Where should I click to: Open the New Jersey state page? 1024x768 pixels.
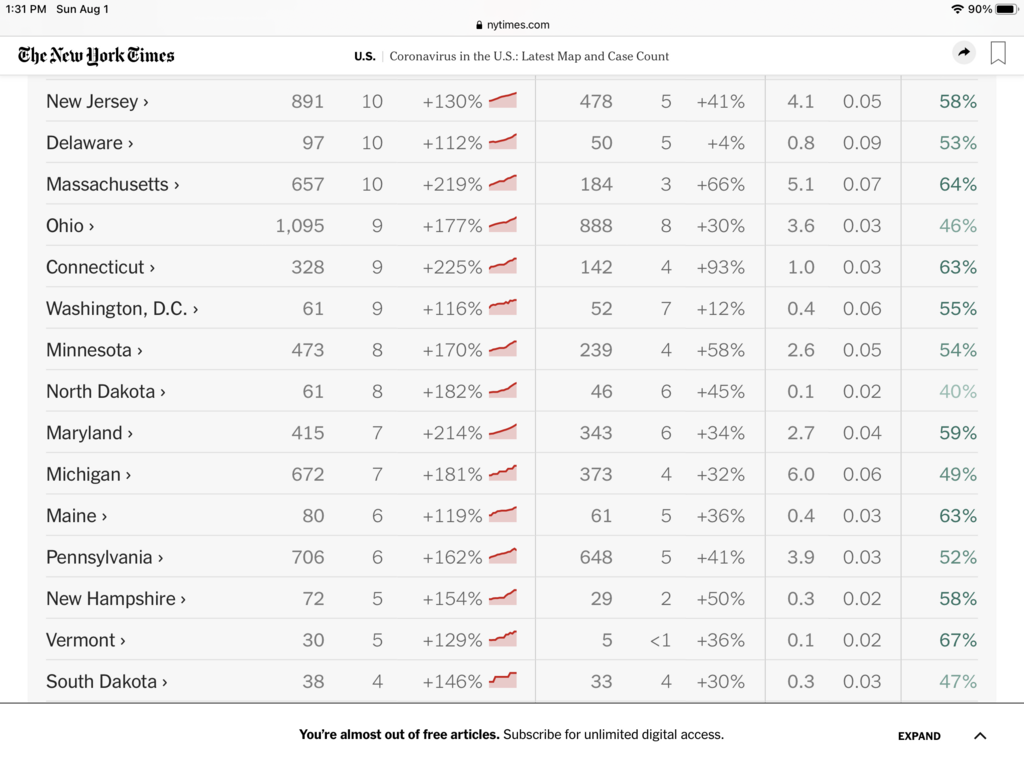click(97, 101)
